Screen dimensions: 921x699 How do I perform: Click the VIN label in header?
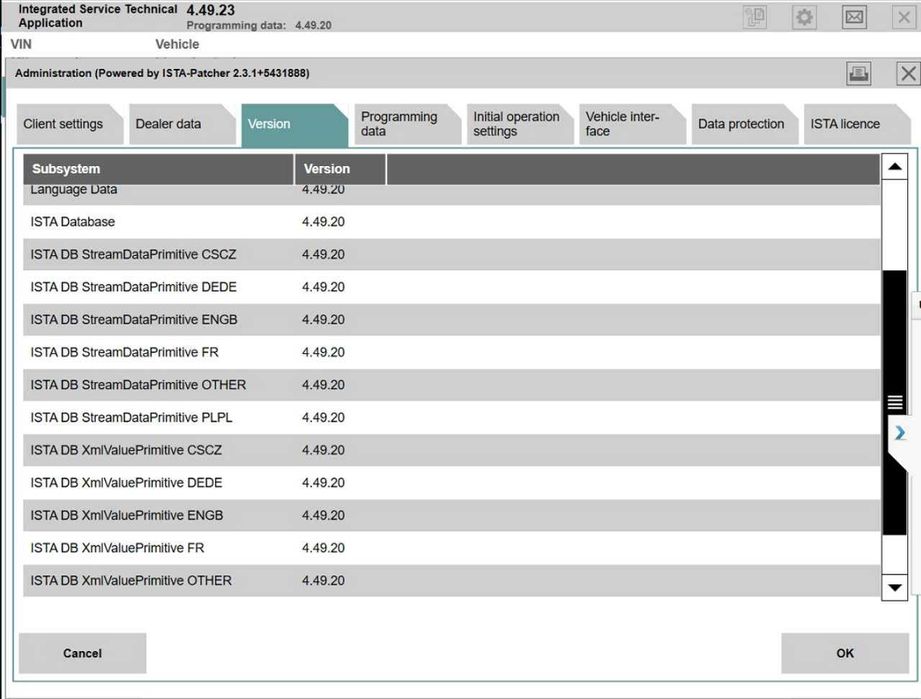pyautogui.click(x=21, y=44)
